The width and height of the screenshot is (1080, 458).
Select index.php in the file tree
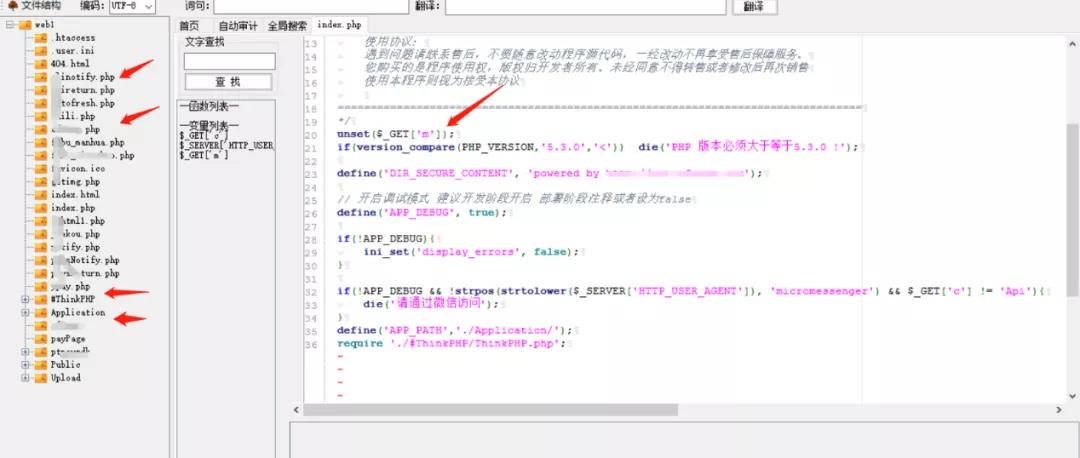point(73,208)
